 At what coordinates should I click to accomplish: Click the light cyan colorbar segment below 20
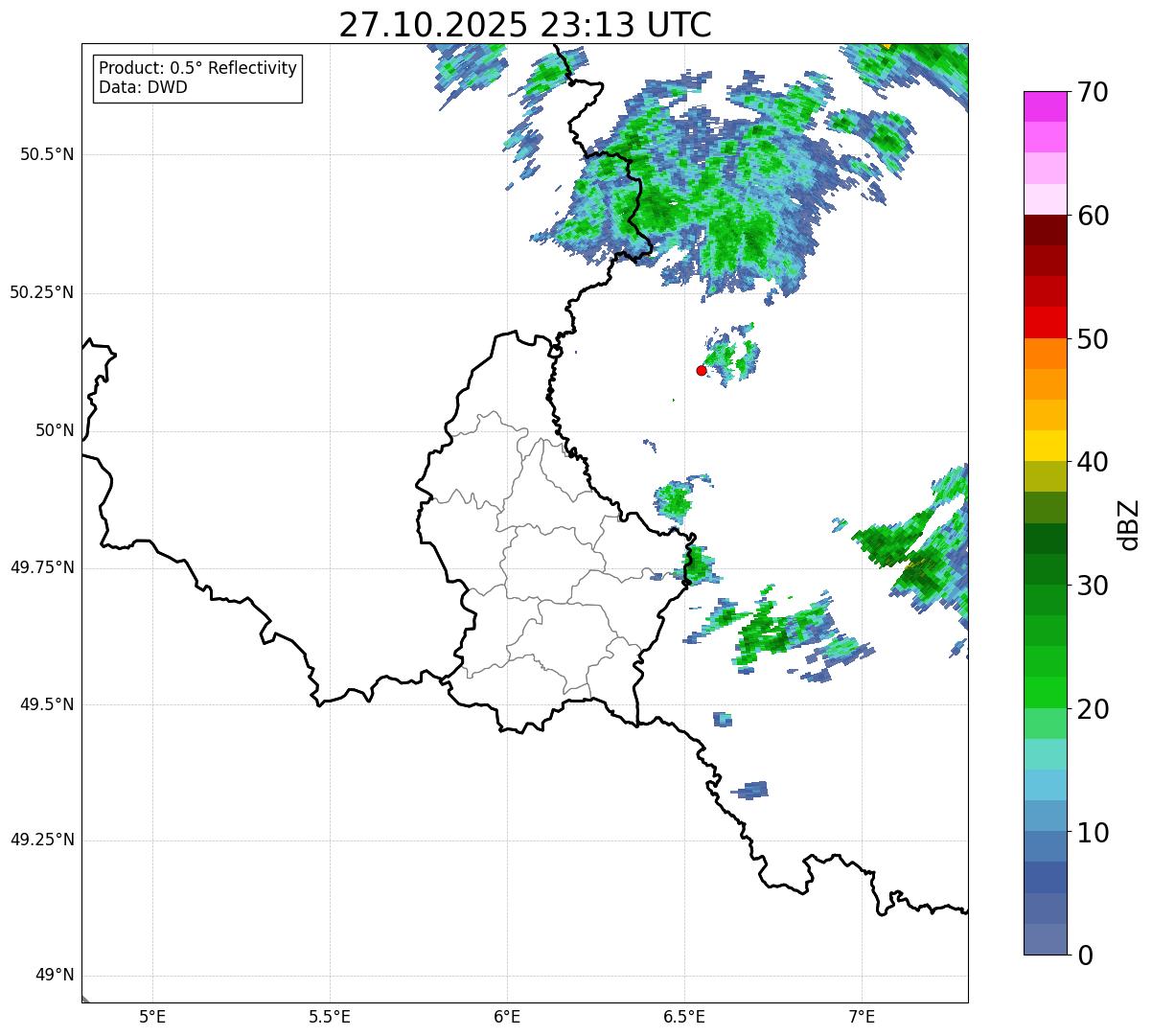tap(1045, 754)
